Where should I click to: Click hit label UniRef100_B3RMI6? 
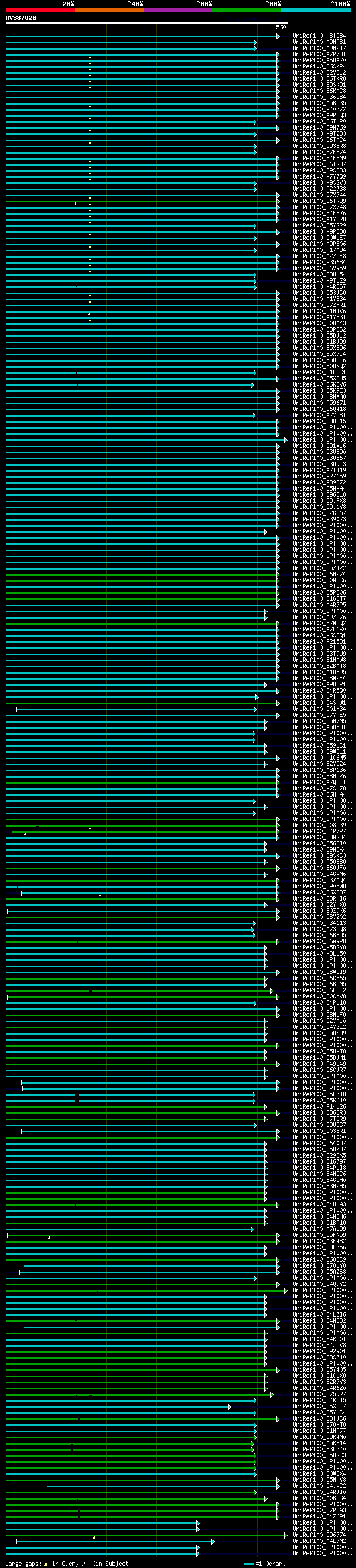click(x=319, y=898)
